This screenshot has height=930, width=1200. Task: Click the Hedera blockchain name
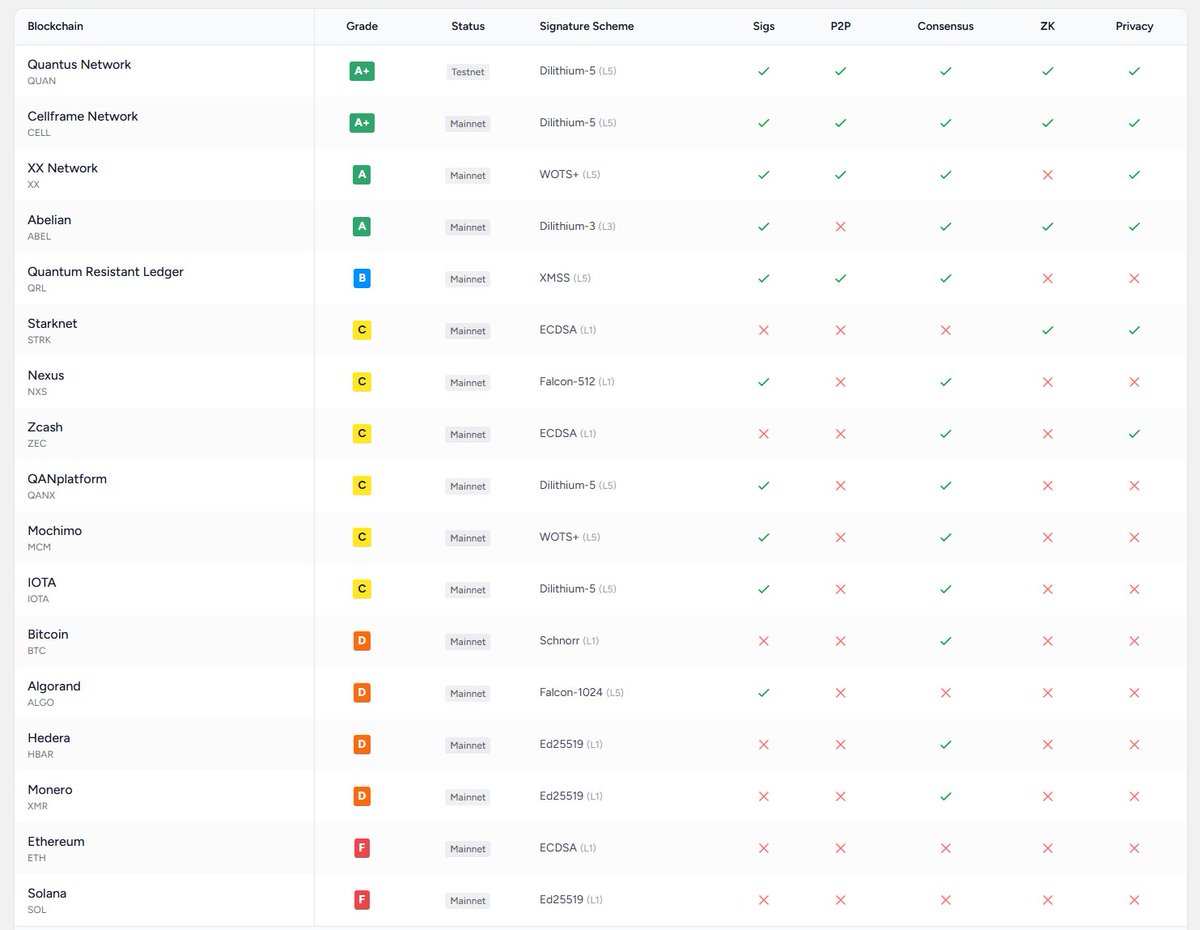point(49,738)
